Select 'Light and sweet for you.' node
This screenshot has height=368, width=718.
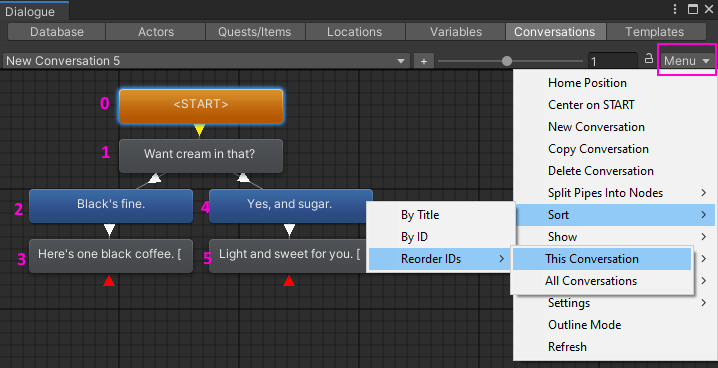(288, 256)
